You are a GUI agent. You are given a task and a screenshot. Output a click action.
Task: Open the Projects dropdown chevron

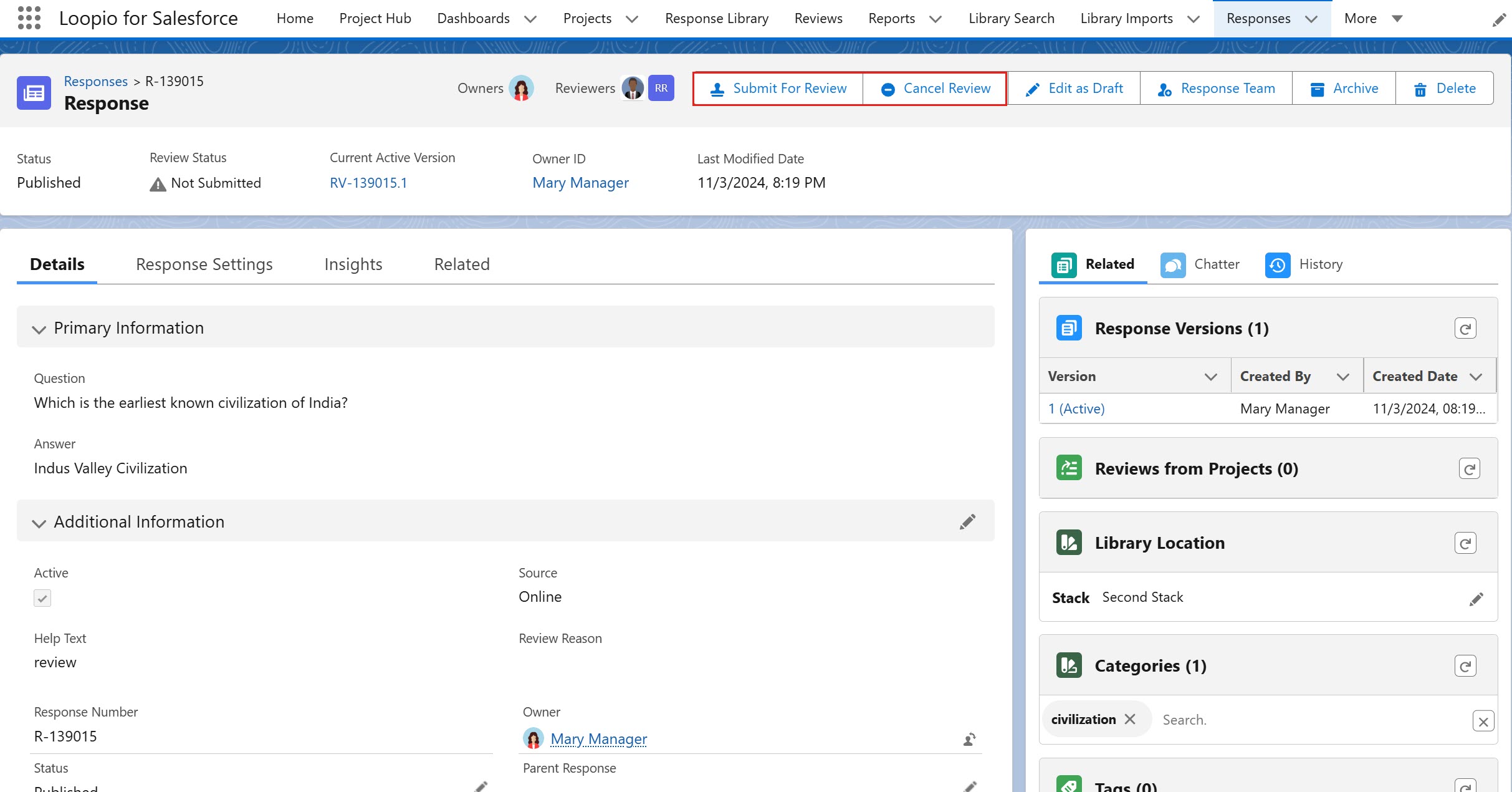point(632,19)
